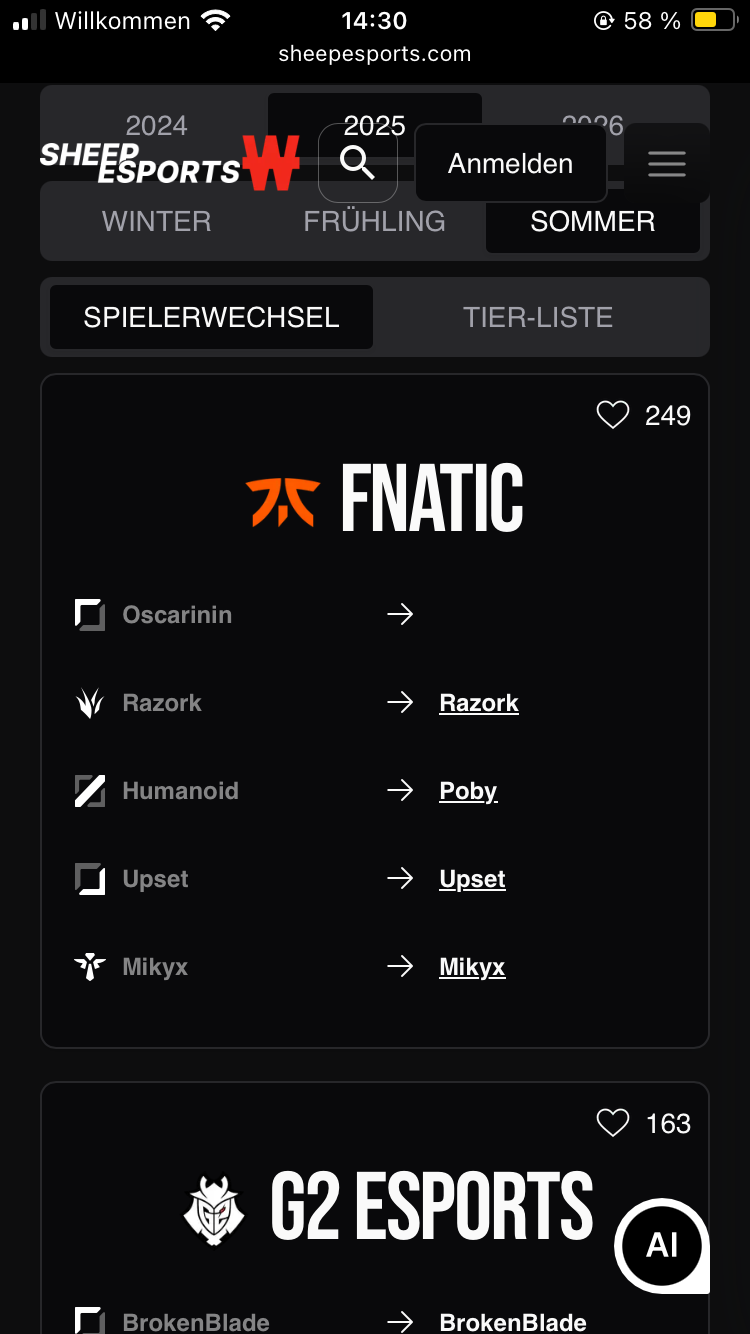
Task: Tap the support role icon beside Mikyx
Action: (90, 967)
